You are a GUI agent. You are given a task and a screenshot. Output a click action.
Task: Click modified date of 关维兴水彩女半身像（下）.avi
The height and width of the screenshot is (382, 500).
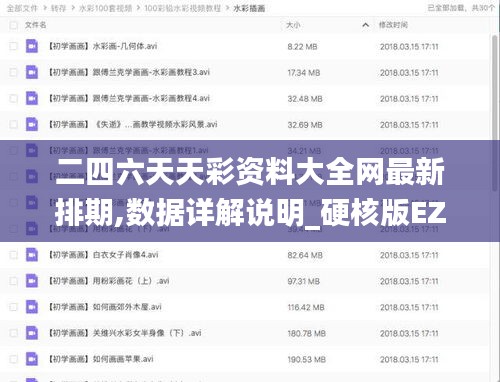[x=409, y=333]
